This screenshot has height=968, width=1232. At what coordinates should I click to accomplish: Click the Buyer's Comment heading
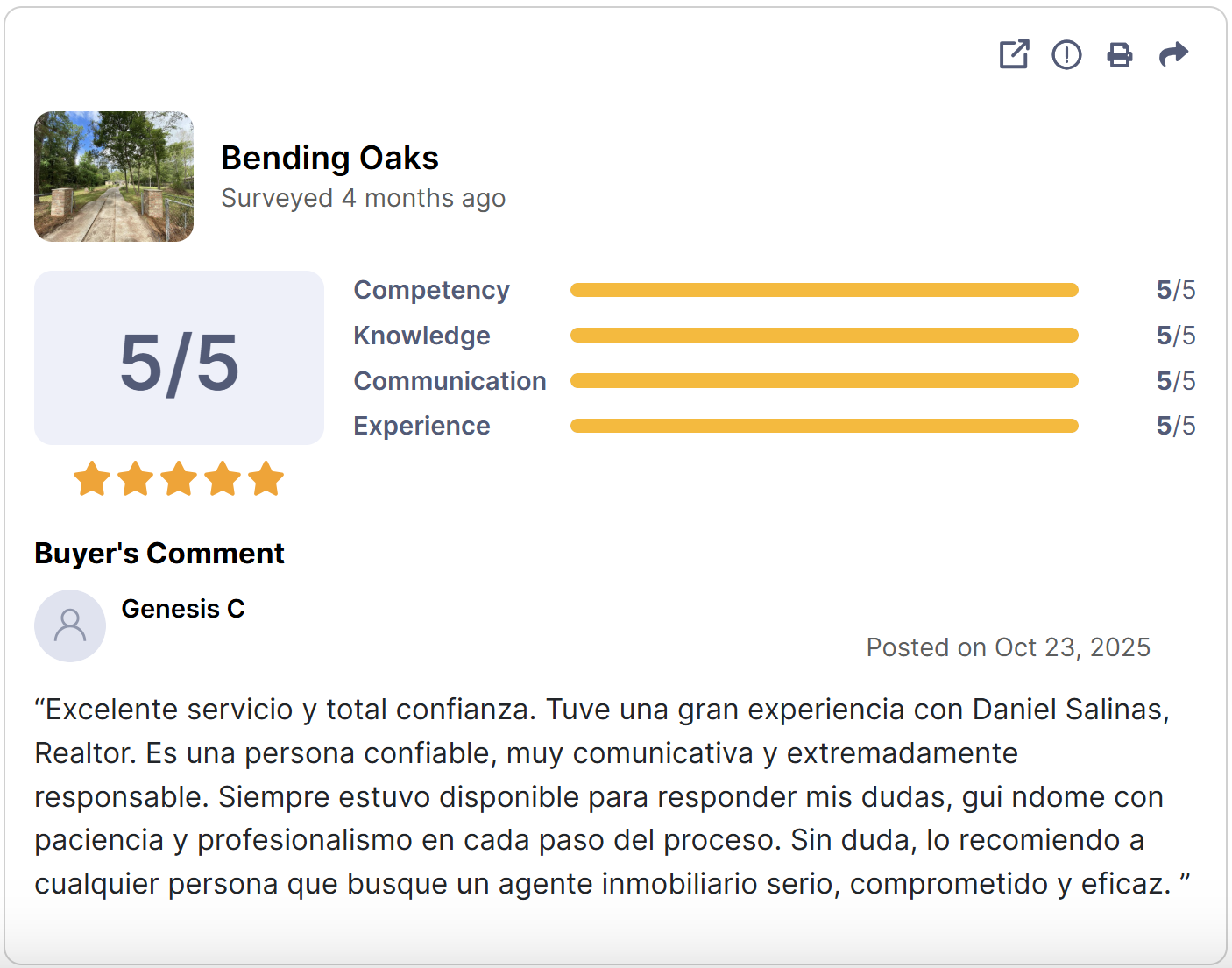(x=159, y=554)
